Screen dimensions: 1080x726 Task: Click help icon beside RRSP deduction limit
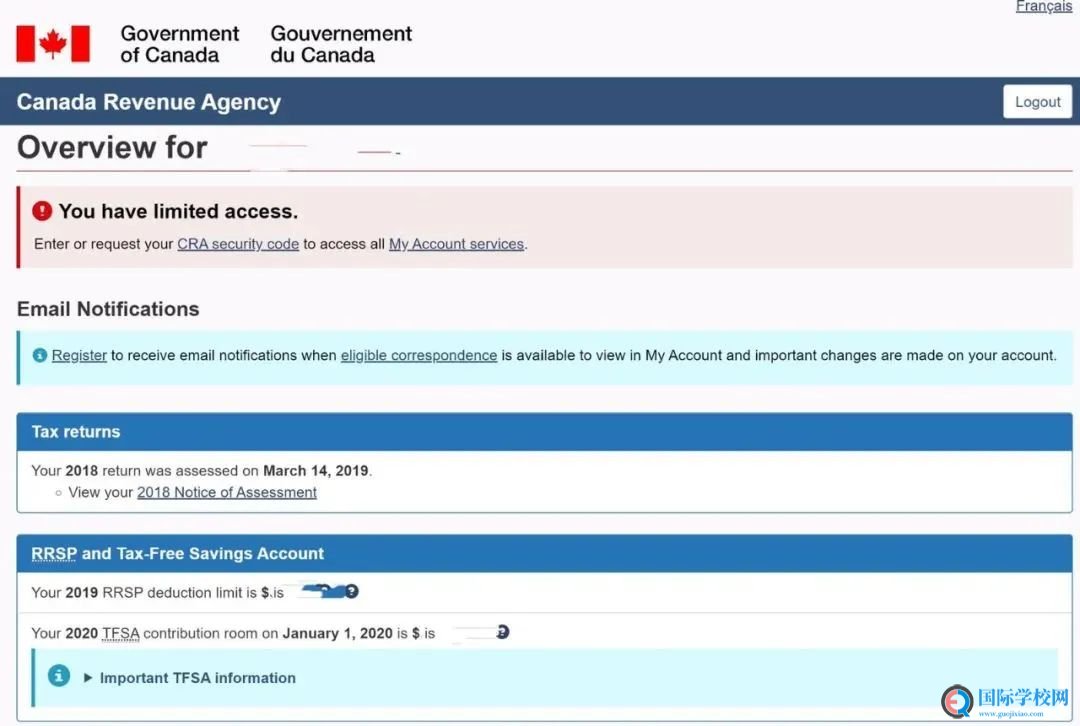click(x=351, y=592)
